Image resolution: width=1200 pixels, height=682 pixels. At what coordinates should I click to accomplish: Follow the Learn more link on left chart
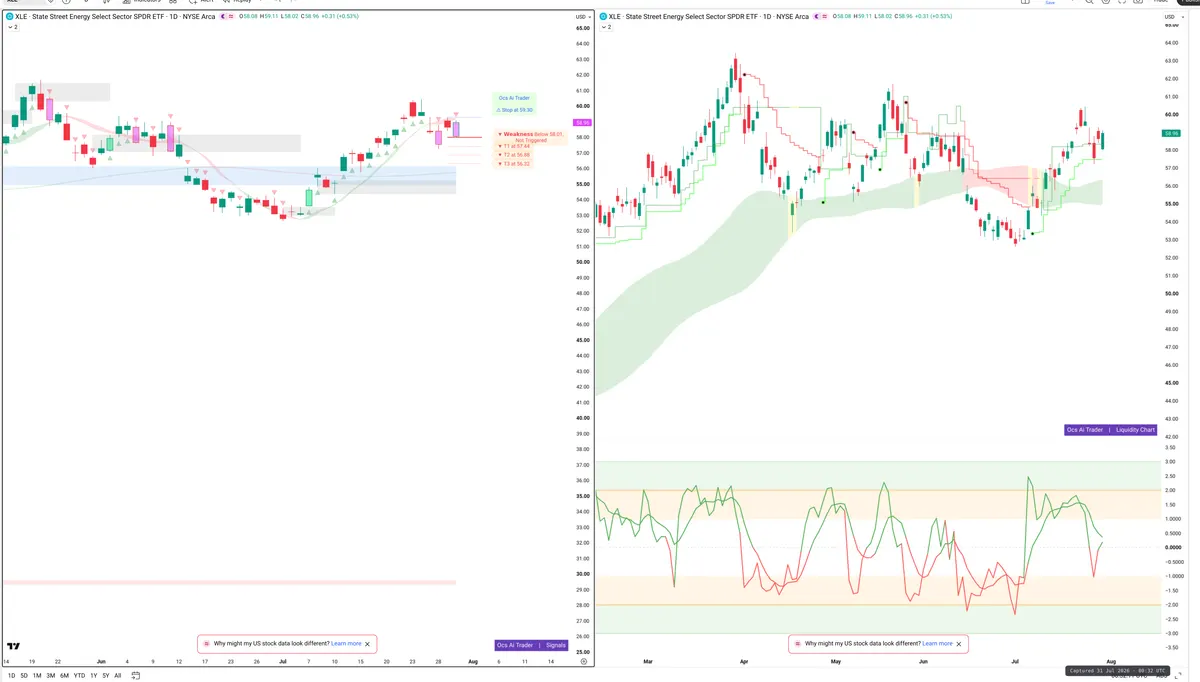point(346,644)
